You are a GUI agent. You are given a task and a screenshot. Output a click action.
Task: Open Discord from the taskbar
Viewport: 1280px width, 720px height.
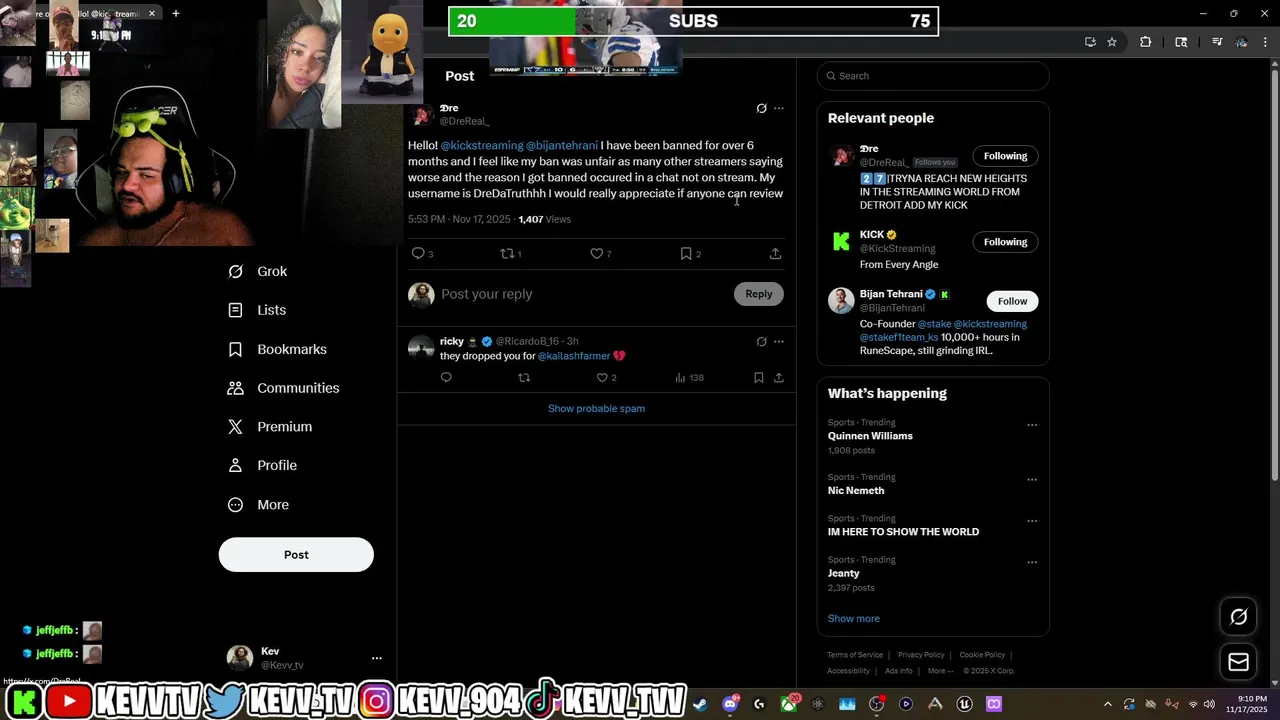pyautogui.click(x=730, y=704)
